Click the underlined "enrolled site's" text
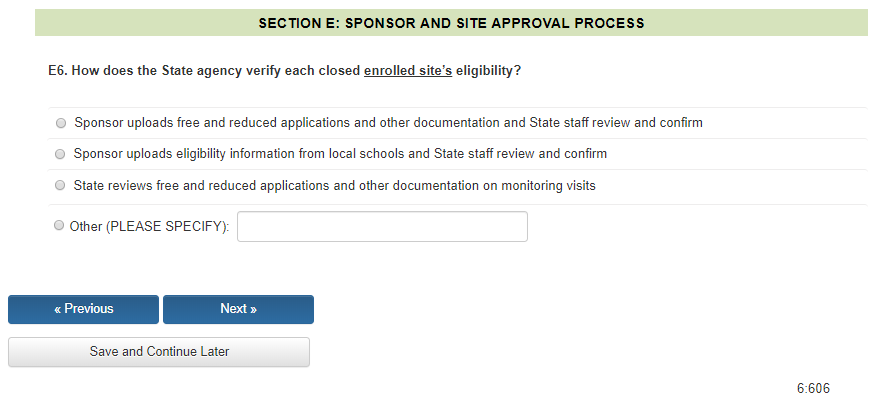 [x=407, y=71]
